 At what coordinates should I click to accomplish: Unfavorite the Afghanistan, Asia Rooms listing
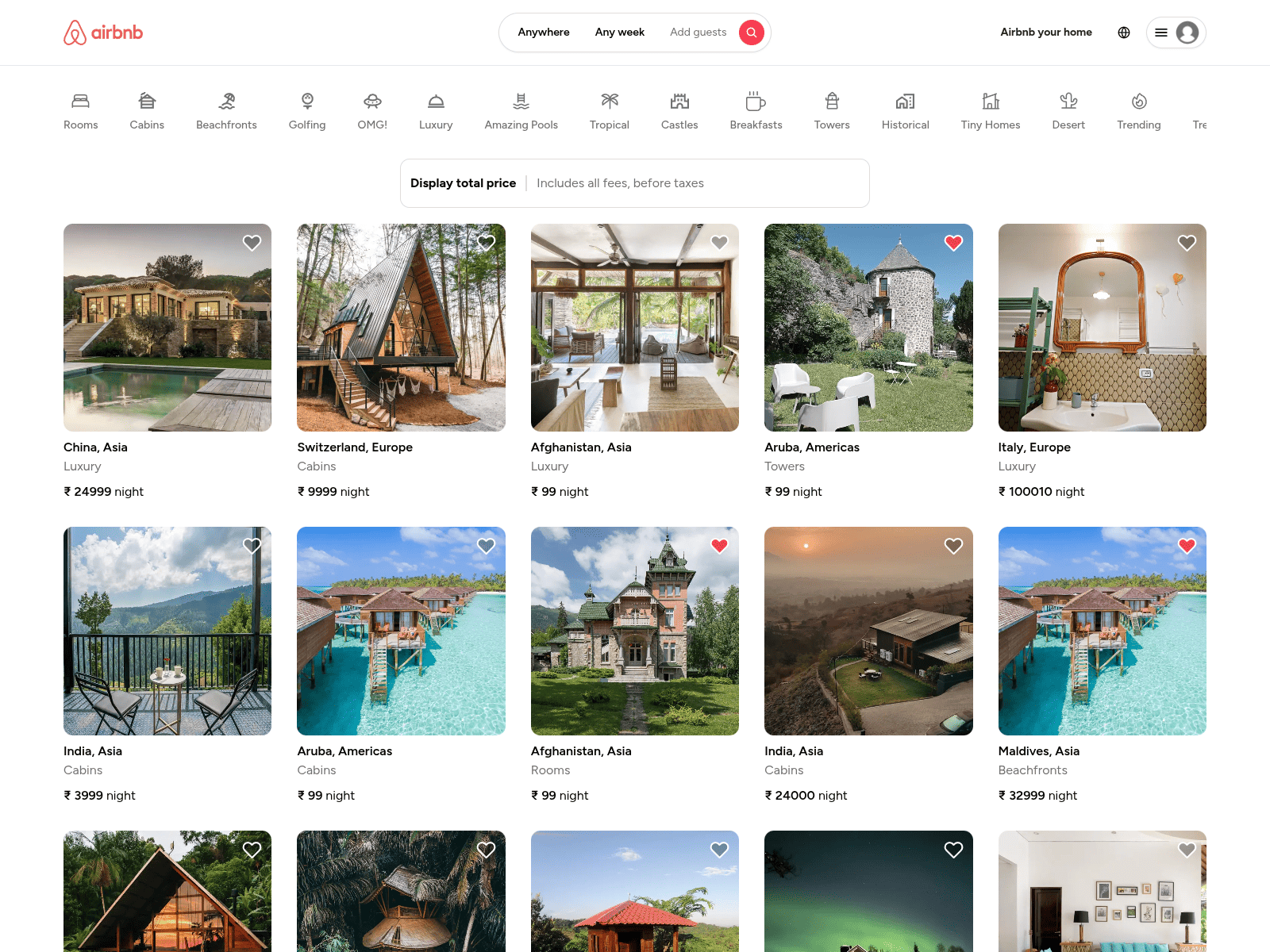coord(719,546)
